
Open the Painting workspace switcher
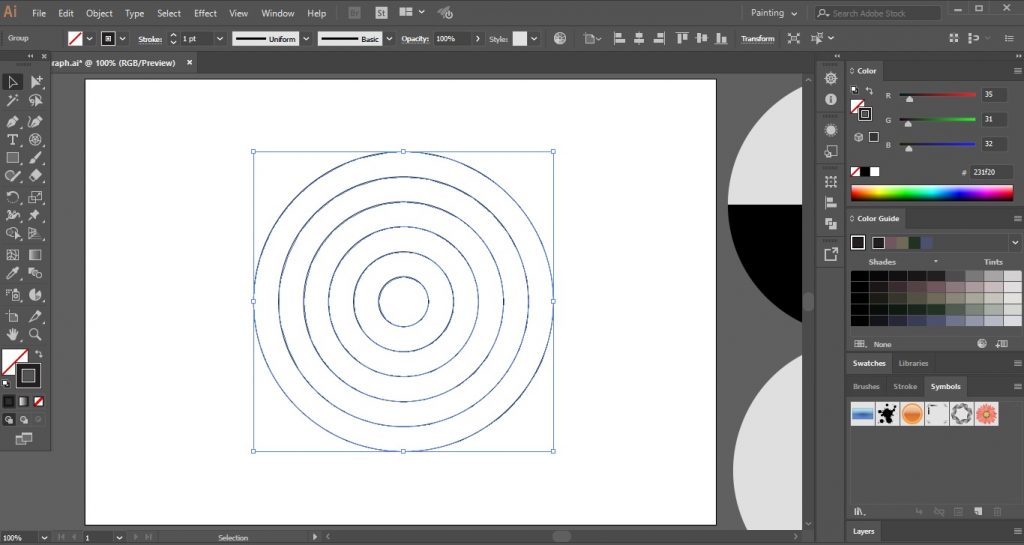click(x=774, y=13)
